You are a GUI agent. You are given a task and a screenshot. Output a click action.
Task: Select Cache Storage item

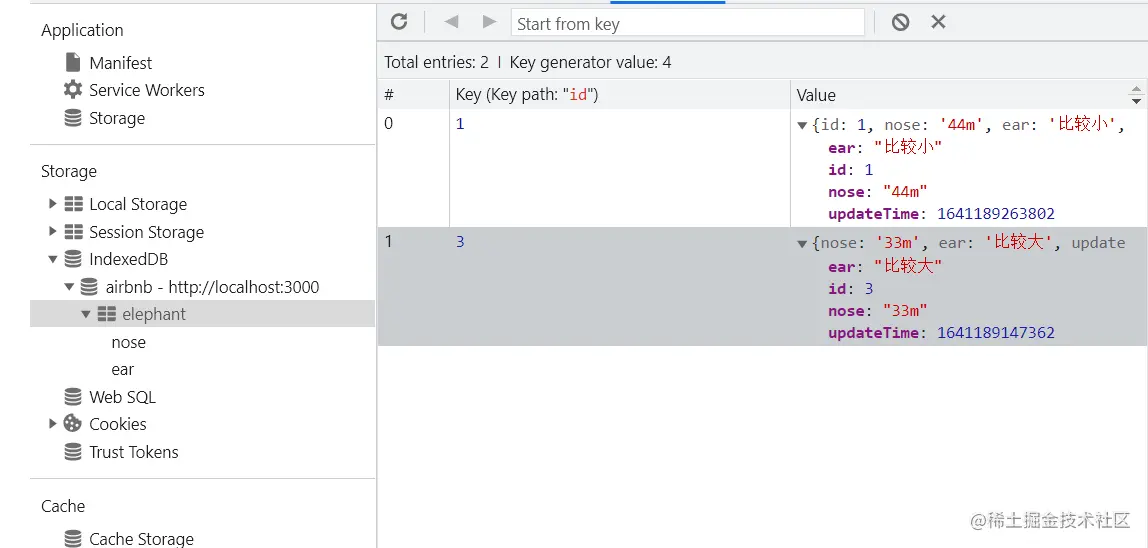pyautogui.click(x=141, y=539)
